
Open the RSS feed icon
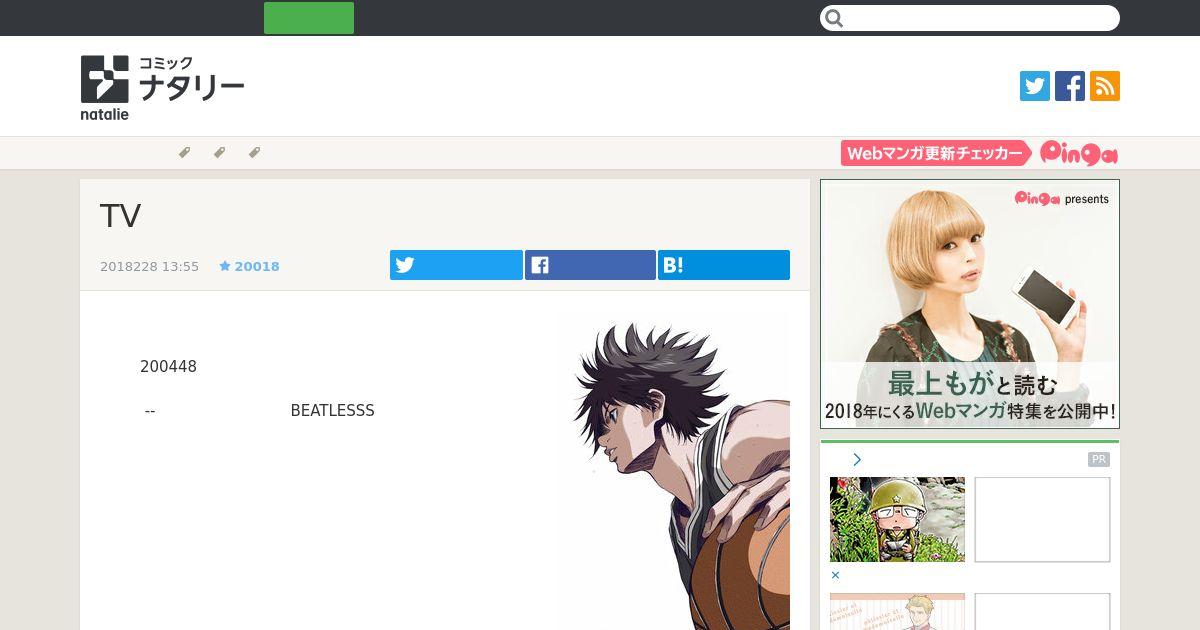1105,86
